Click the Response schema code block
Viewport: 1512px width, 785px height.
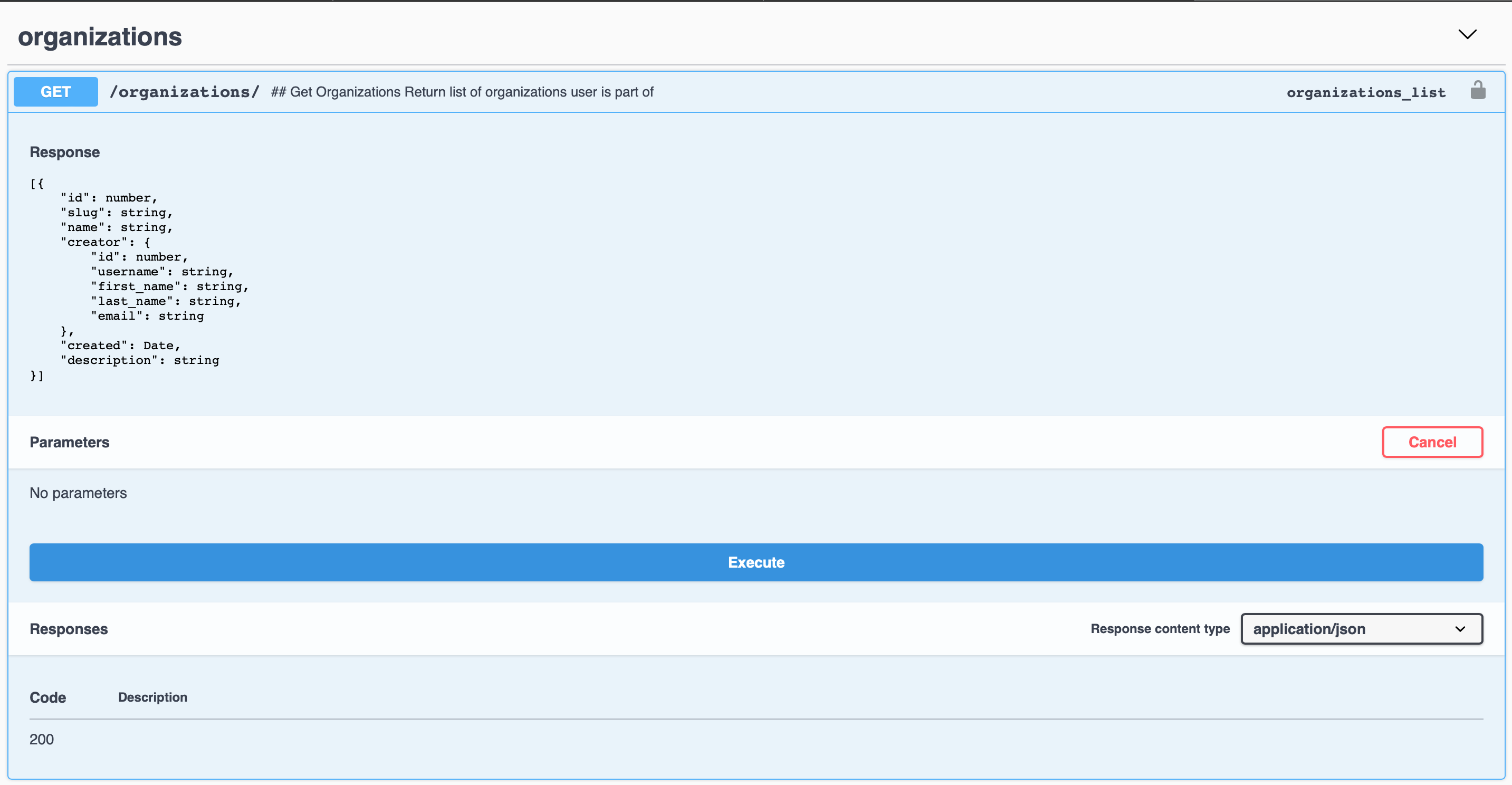pos(139,279)
